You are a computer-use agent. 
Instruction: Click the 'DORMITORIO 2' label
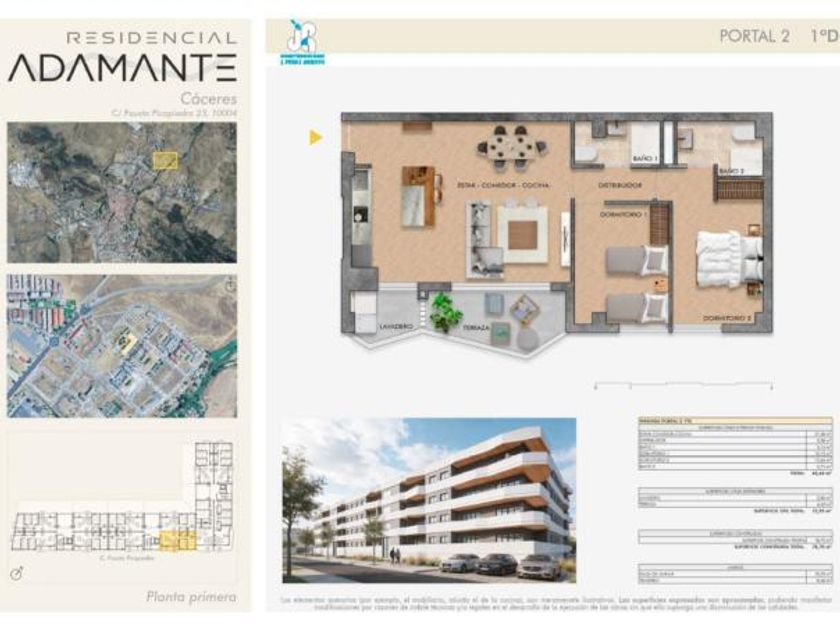pyautogui.click(x=728, y=318)
